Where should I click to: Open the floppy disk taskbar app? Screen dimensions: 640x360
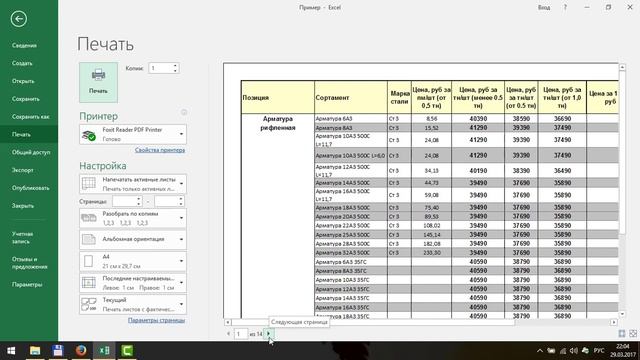tap(58, 351)
